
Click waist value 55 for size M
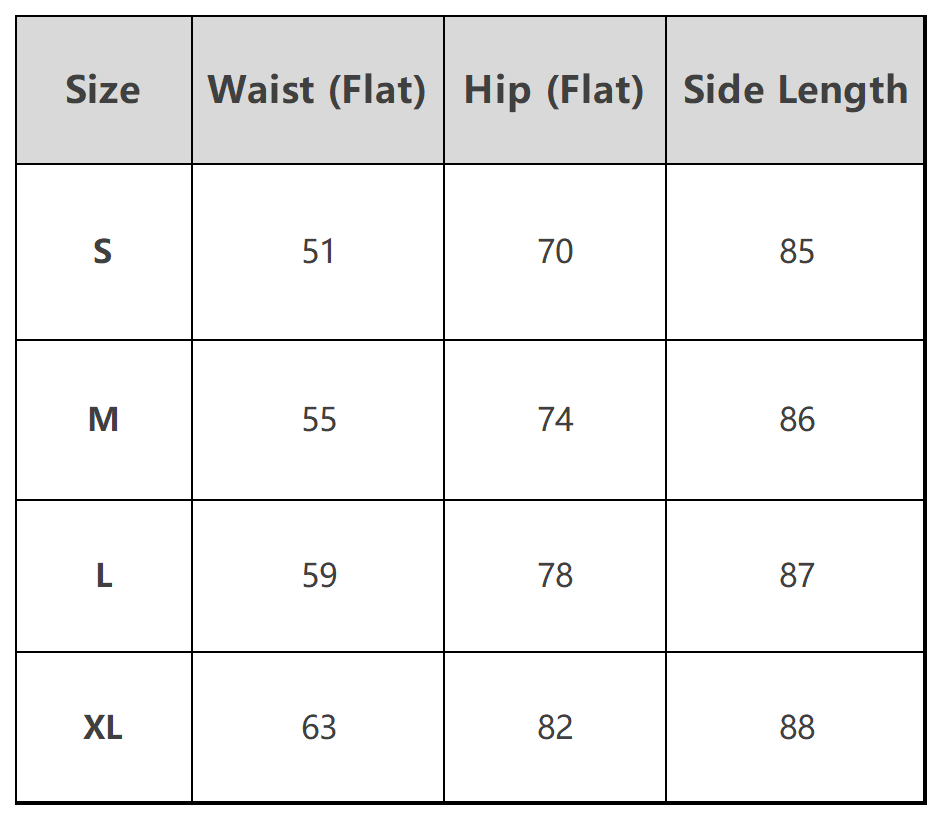318,419
